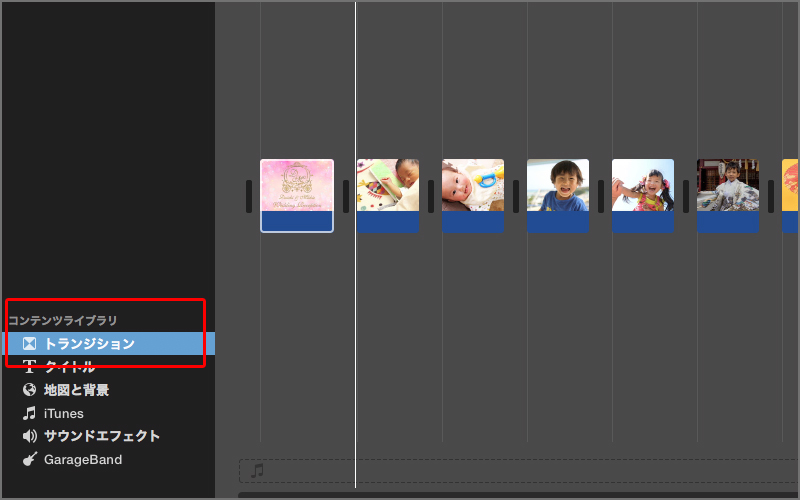The width and height of the screenshot is (800, 500).
Task: Click transition marker between boy and girl clips
Action: tap(601, 196)
